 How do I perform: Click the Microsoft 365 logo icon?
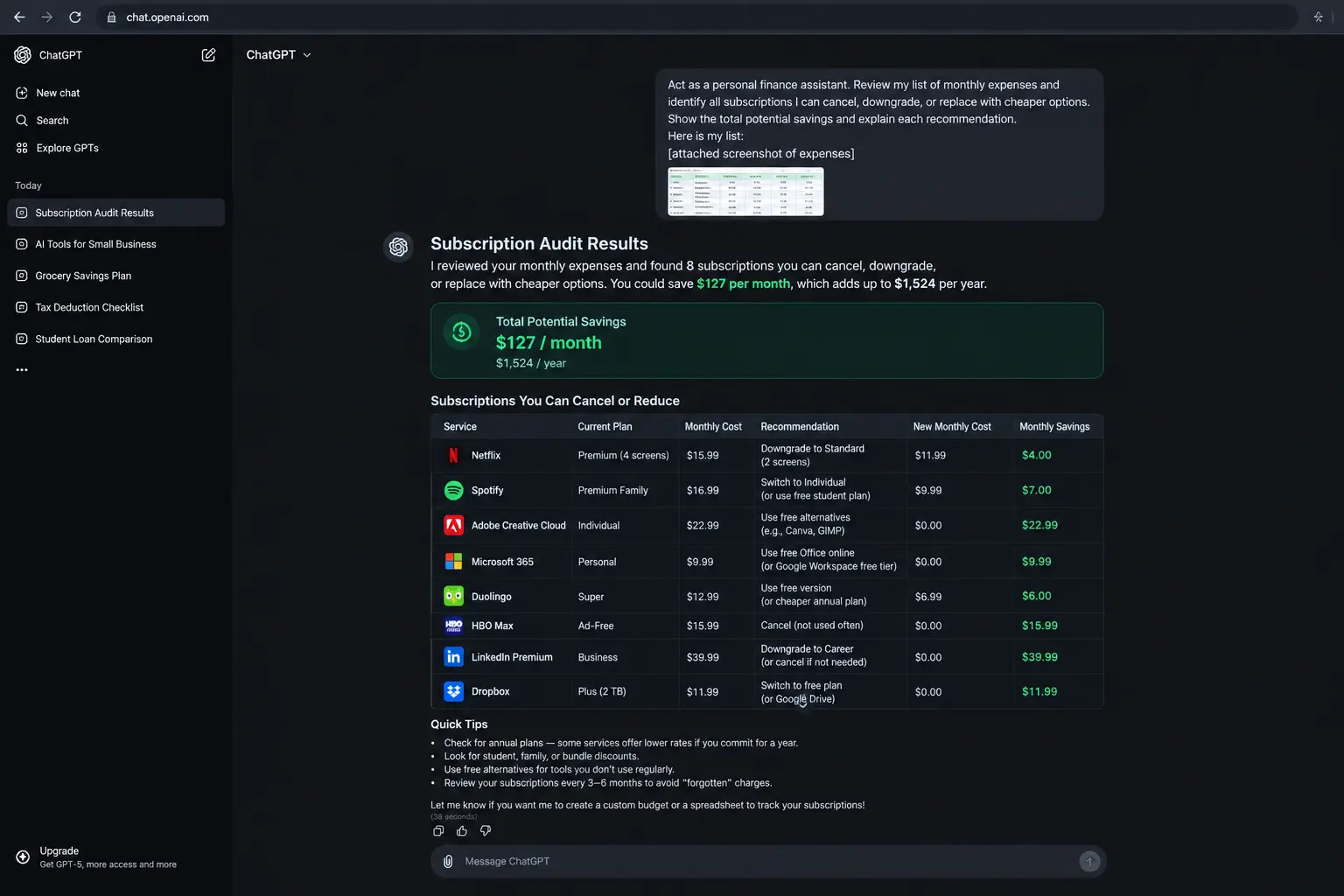[x=453, y=562]
